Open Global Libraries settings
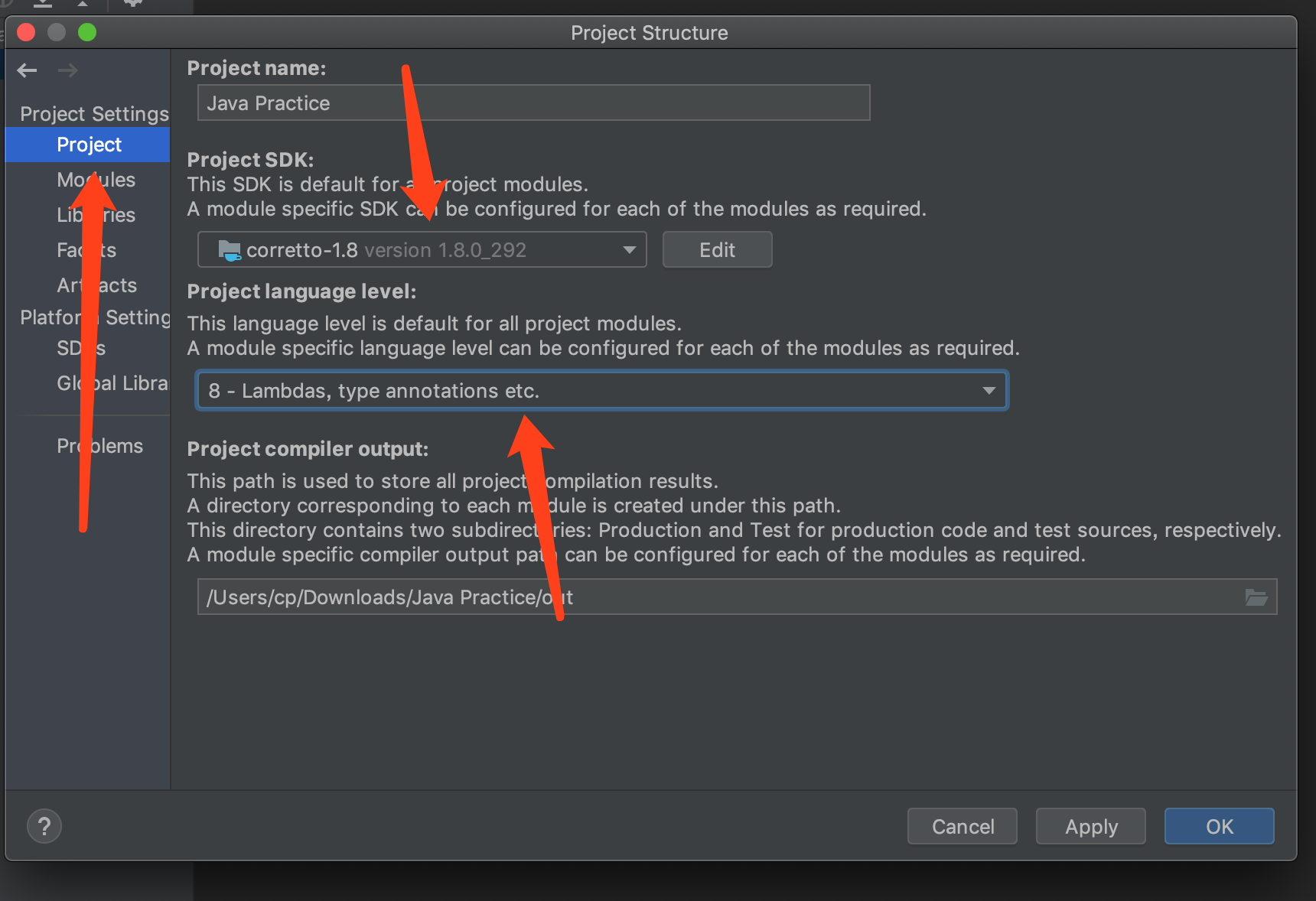1316x901 pixels. click(x=130, y=383)
